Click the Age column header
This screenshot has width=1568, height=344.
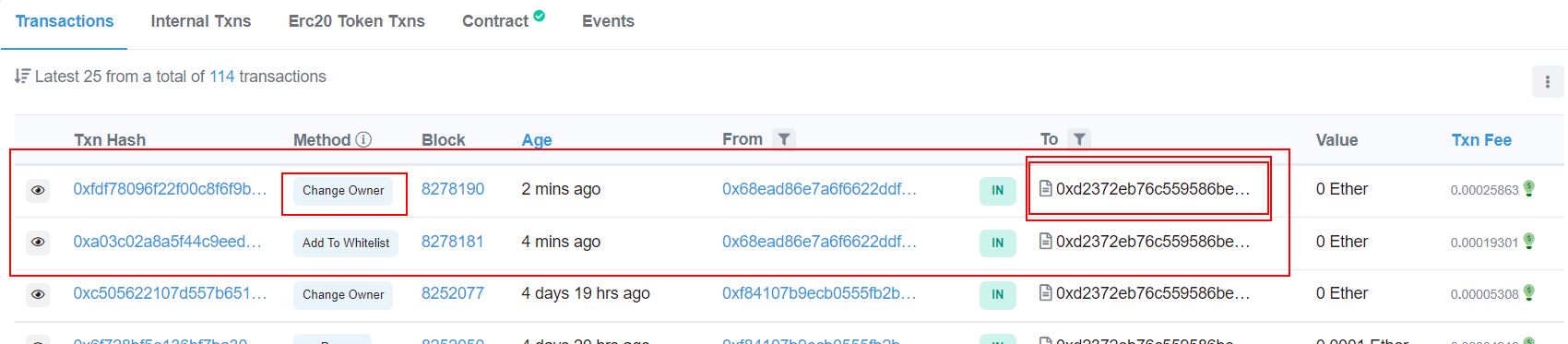(537, 140)
